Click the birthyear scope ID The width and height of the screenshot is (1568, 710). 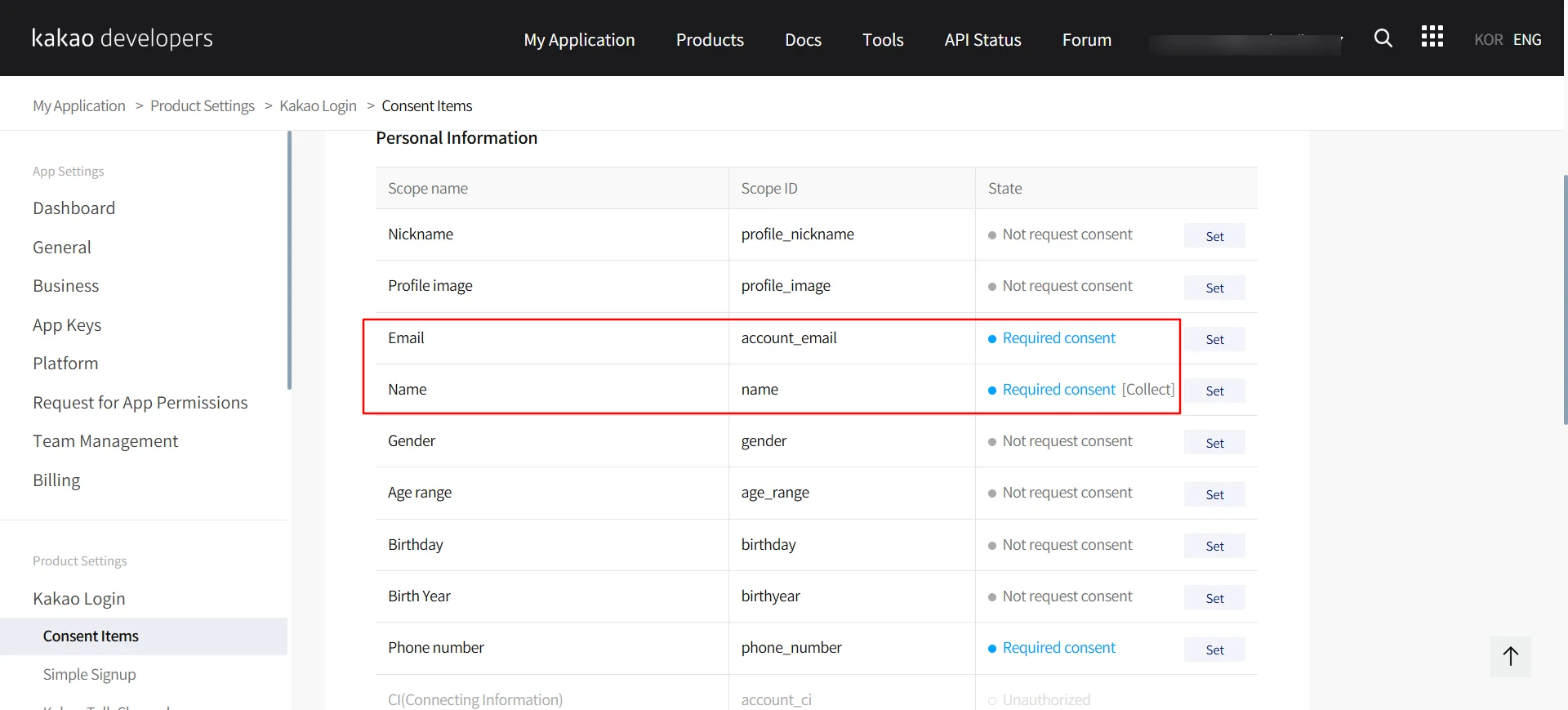point(770,596)
